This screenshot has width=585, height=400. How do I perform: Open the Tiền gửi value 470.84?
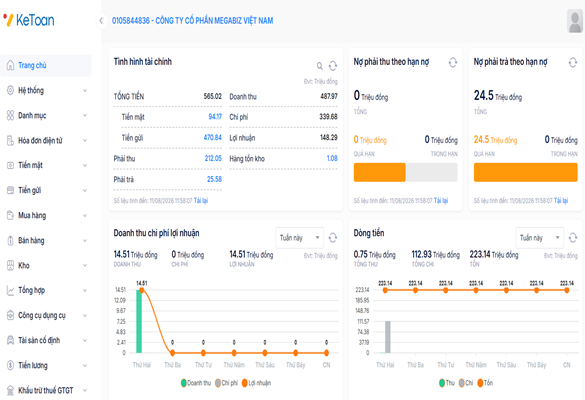coord(213,138)
